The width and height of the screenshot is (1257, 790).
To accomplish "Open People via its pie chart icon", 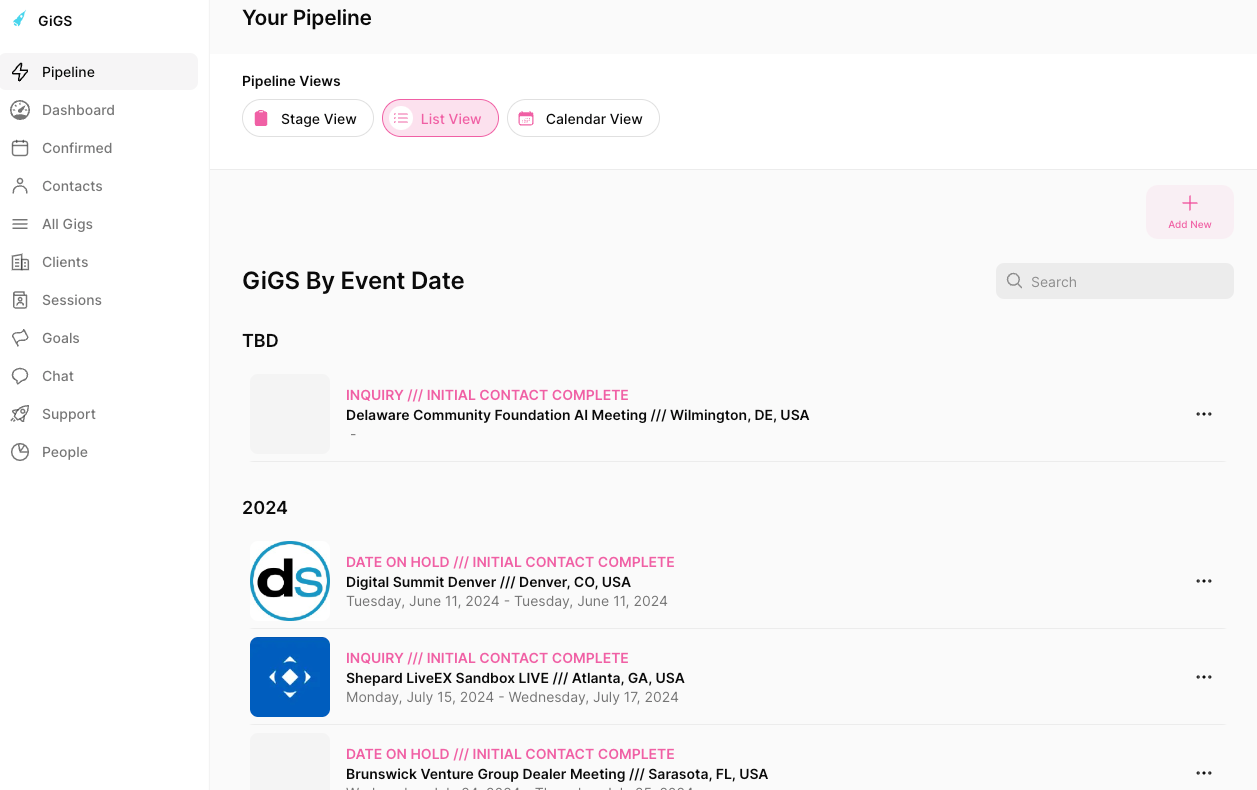I will click(20, 452).
